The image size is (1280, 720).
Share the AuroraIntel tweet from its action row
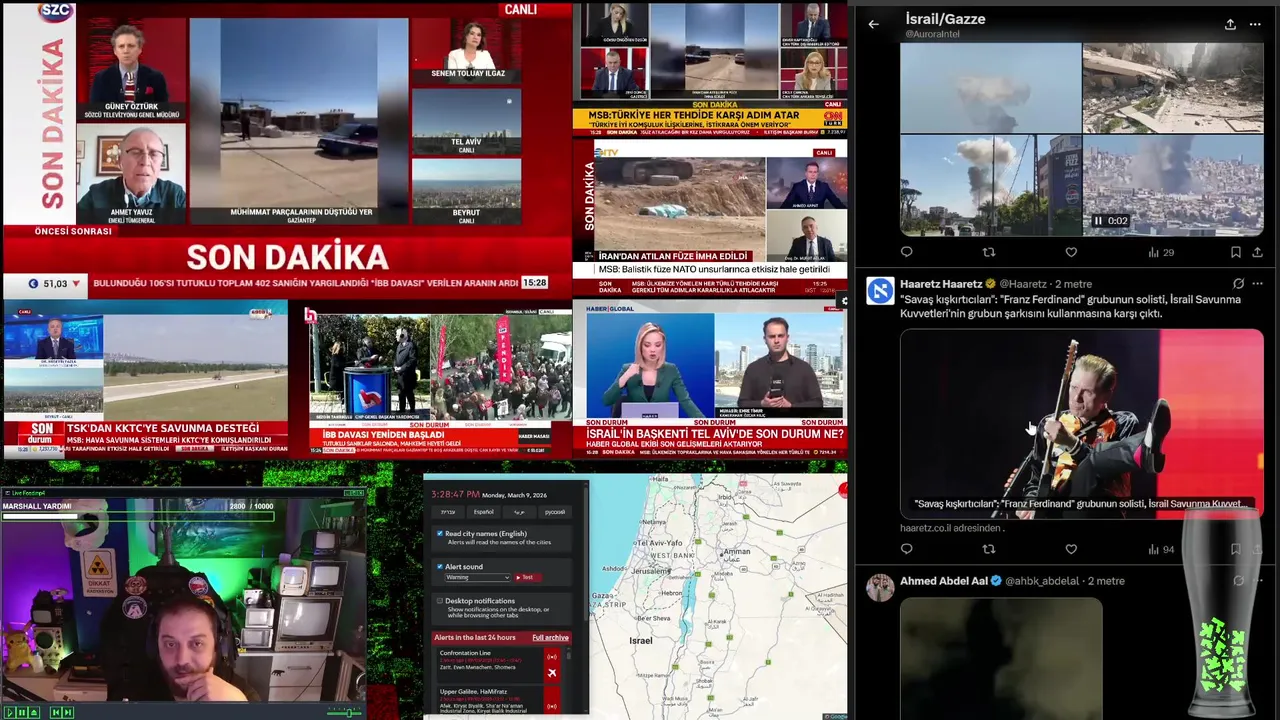coord(1257,252)
